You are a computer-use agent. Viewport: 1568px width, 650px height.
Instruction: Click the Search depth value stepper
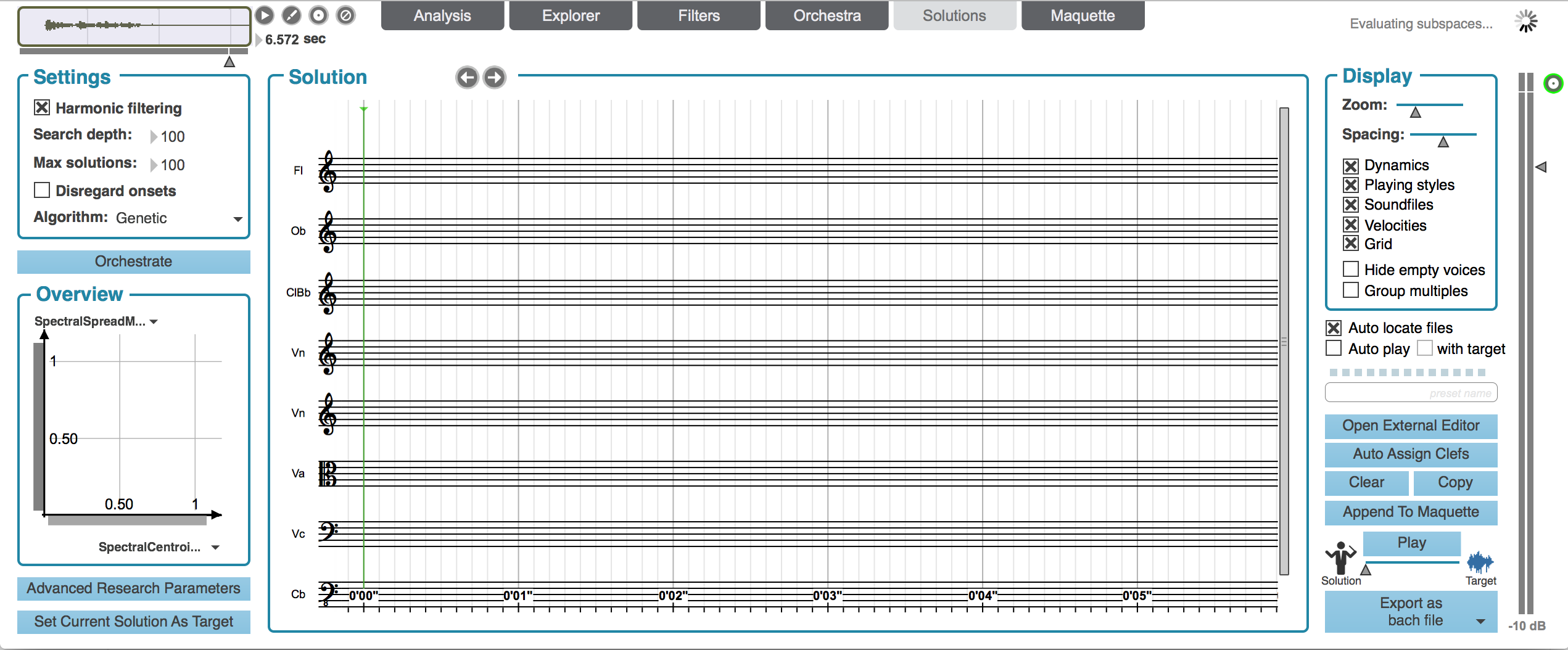click(x=168, y=136)
